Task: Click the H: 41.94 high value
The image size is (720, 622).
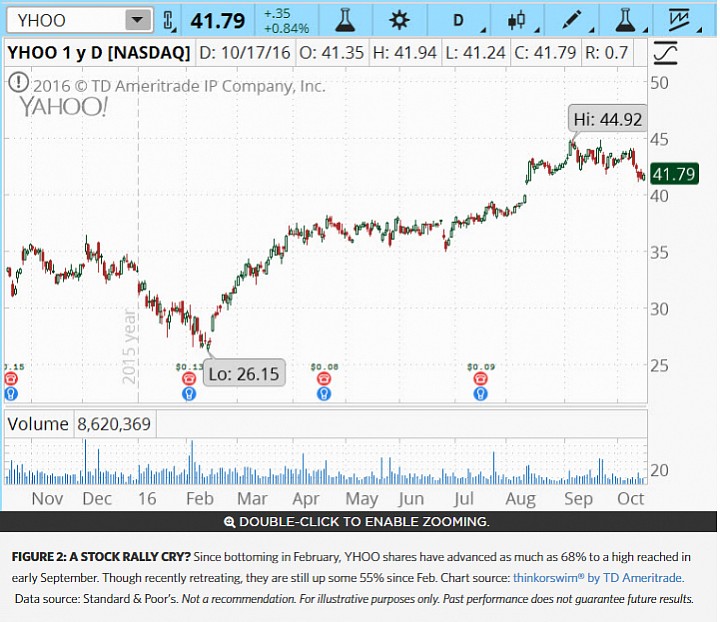Action: coord(405,53)
